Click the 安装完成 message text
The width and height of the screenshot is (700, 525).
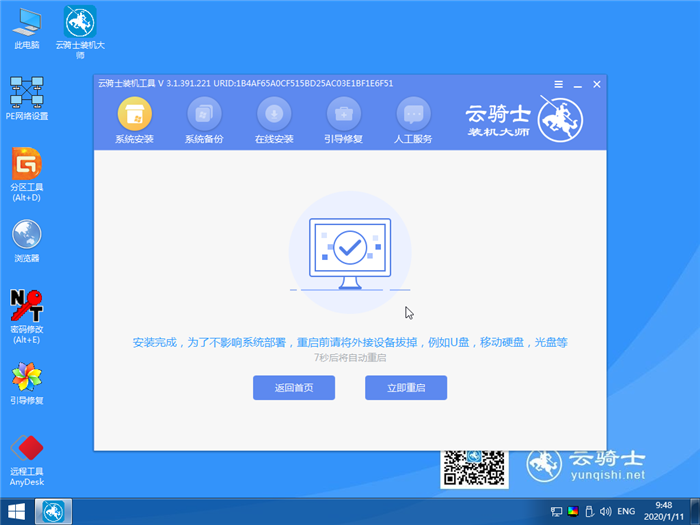point(350,342)
